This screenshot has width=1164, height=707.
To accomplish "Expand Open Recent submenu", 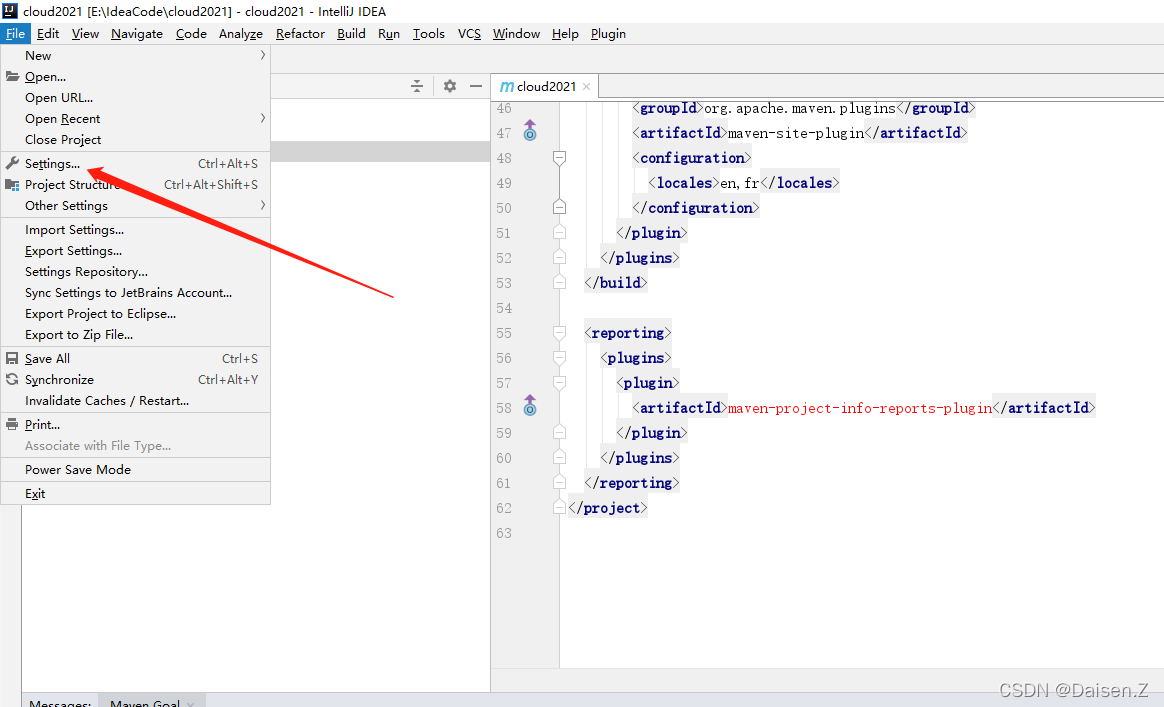I will point(135,119).
